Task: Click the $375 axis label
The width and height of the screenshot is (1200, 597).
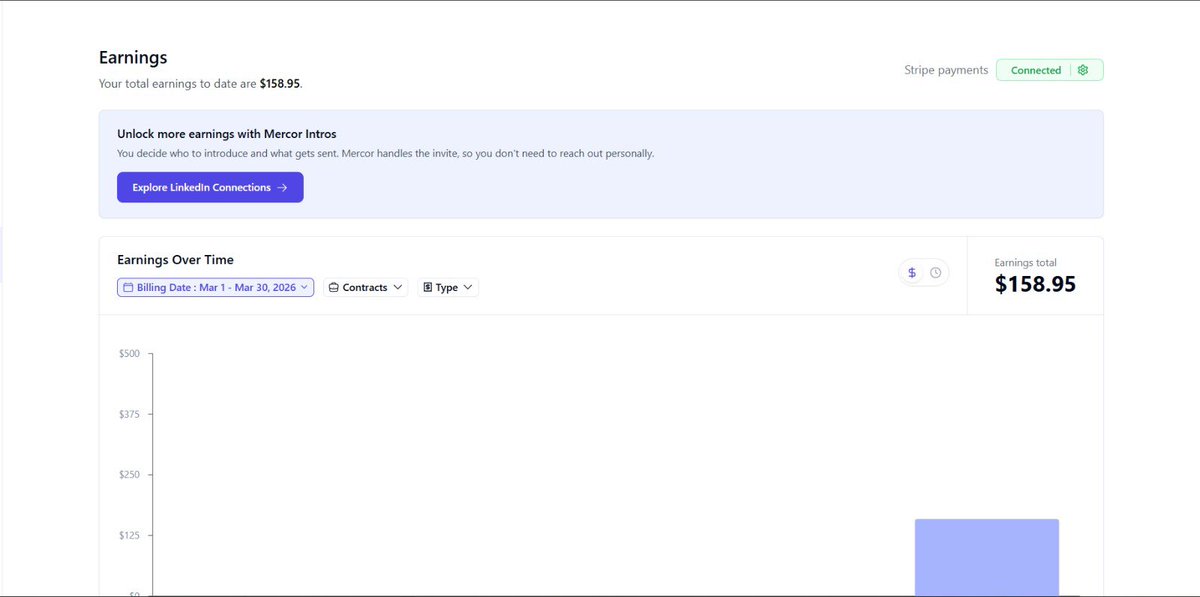Action: [130, 414]
